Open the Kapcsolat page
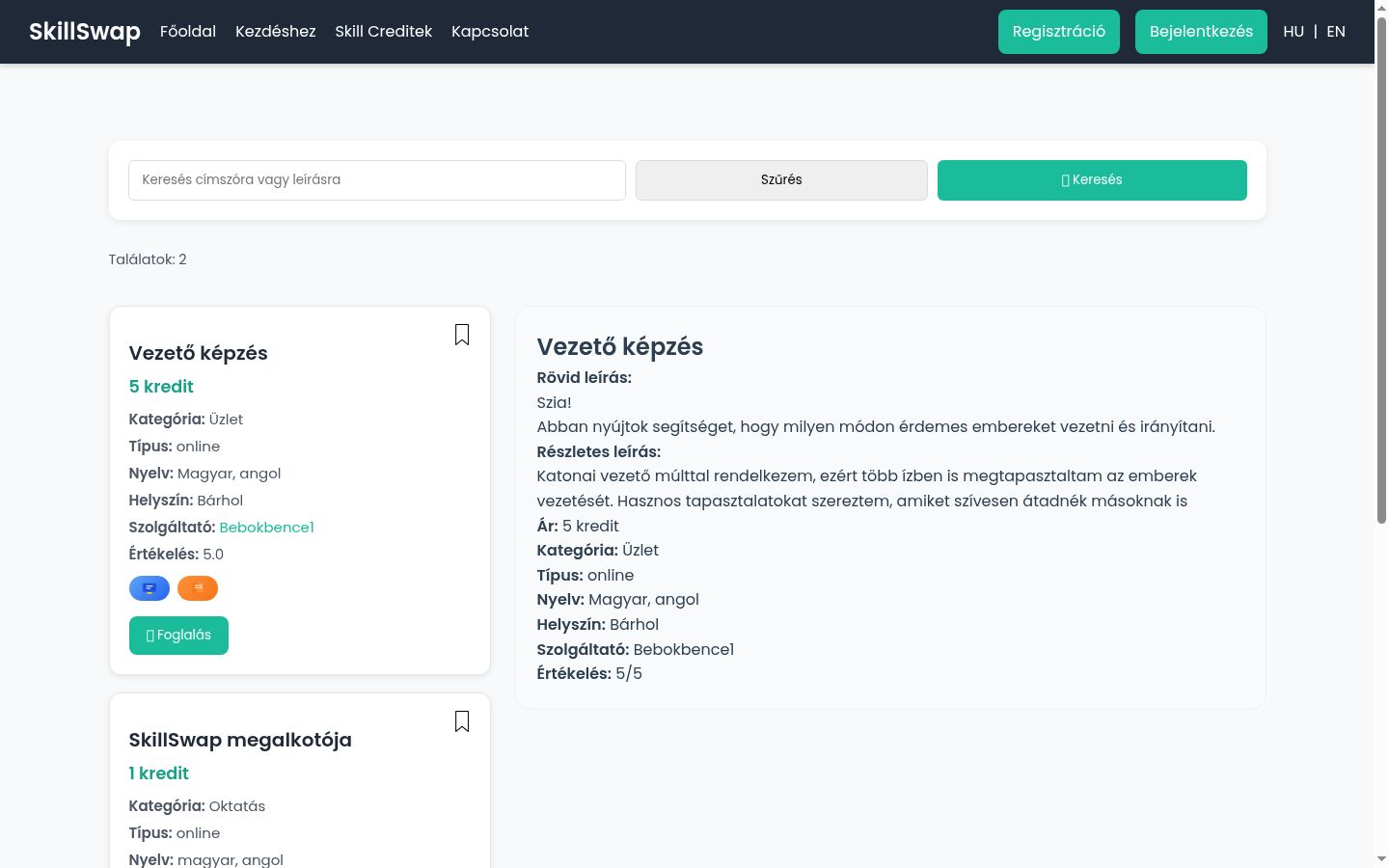 [x=490, y=32]
